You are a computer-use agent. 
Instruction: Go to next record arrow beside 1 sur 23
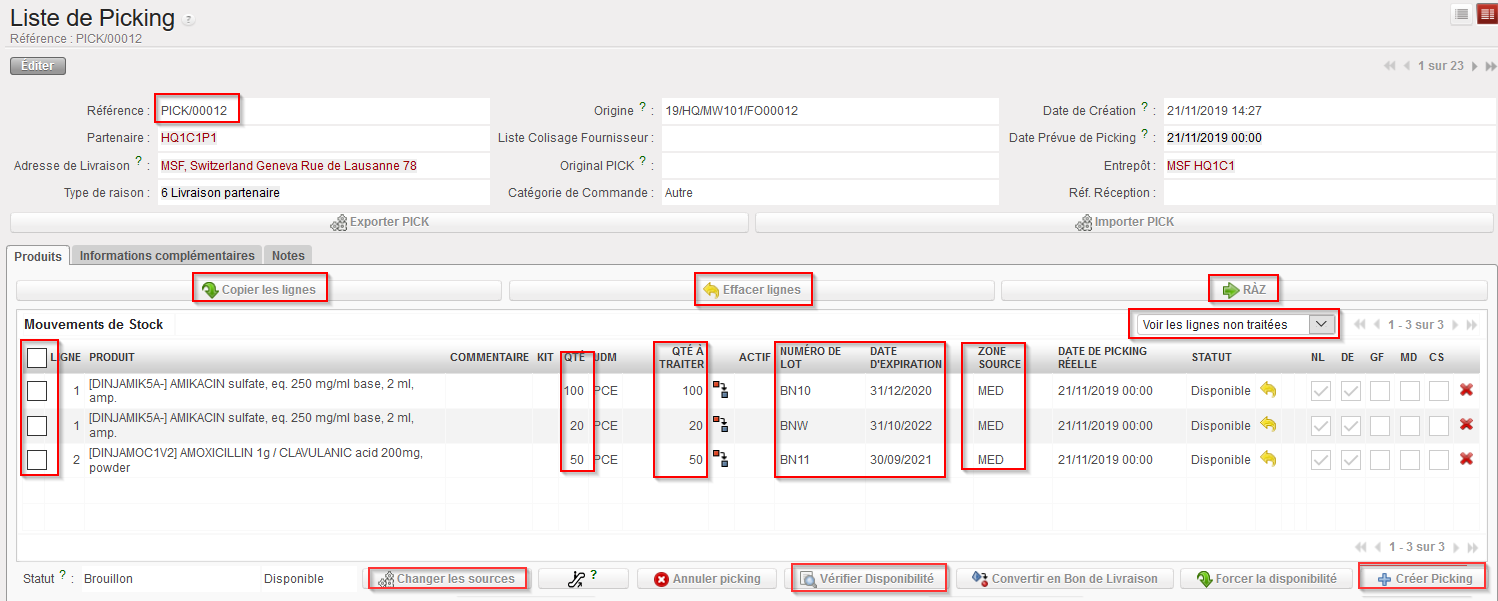click(x=1474, y=66)
